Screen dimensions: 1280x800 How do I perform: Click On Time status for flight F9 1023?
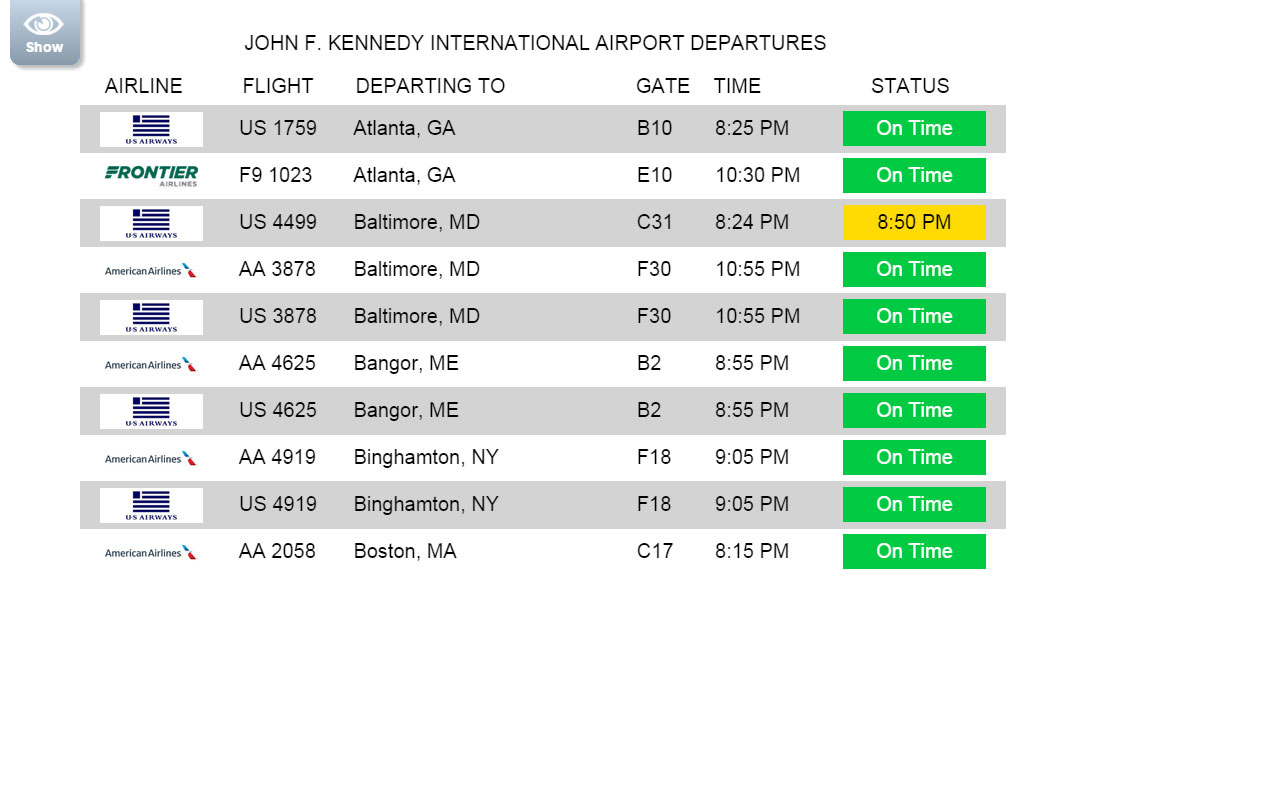click(914, 175)
